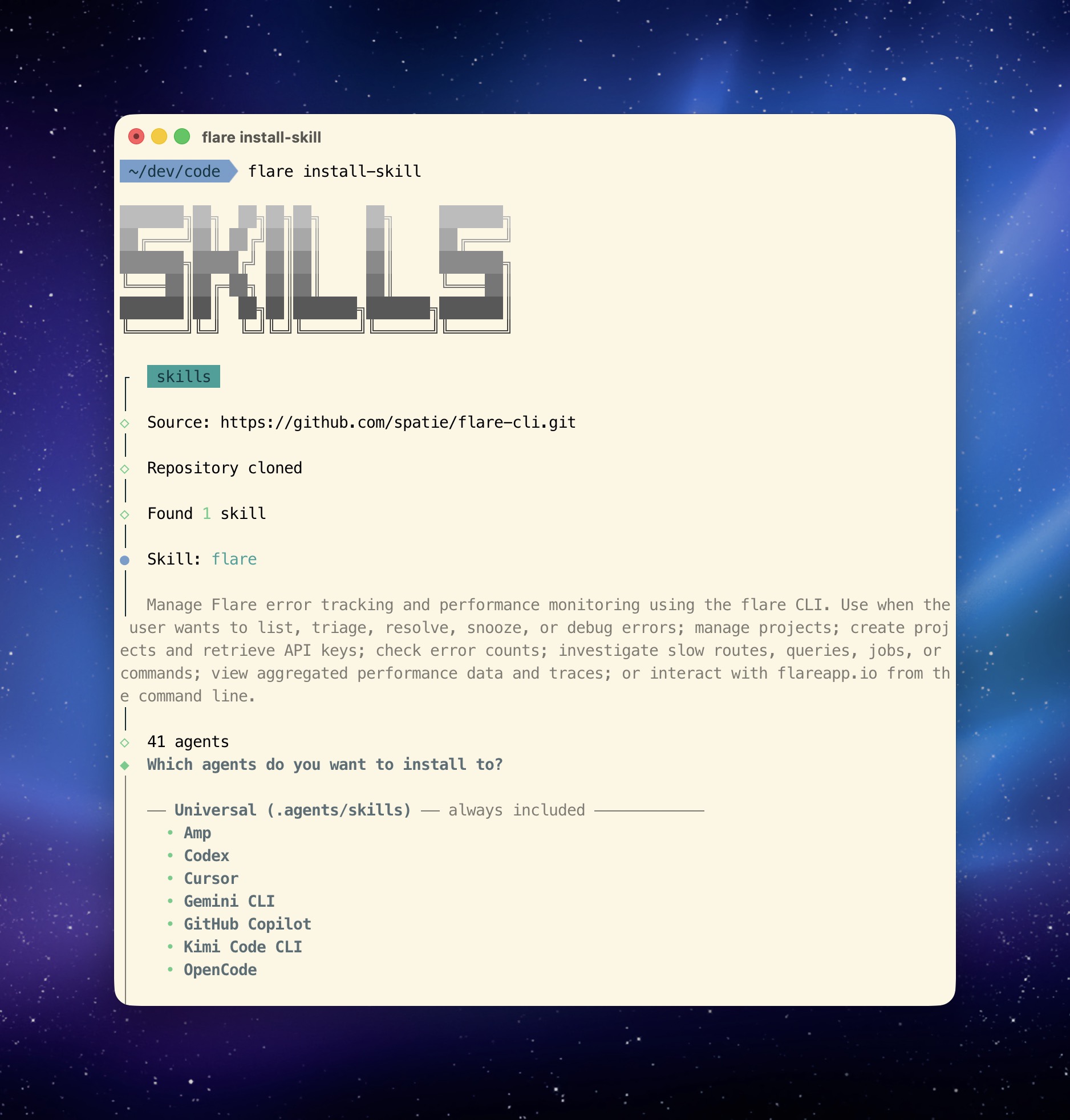Click the flare skill name
The image size is (1070, 1120).
coord(234,559)
